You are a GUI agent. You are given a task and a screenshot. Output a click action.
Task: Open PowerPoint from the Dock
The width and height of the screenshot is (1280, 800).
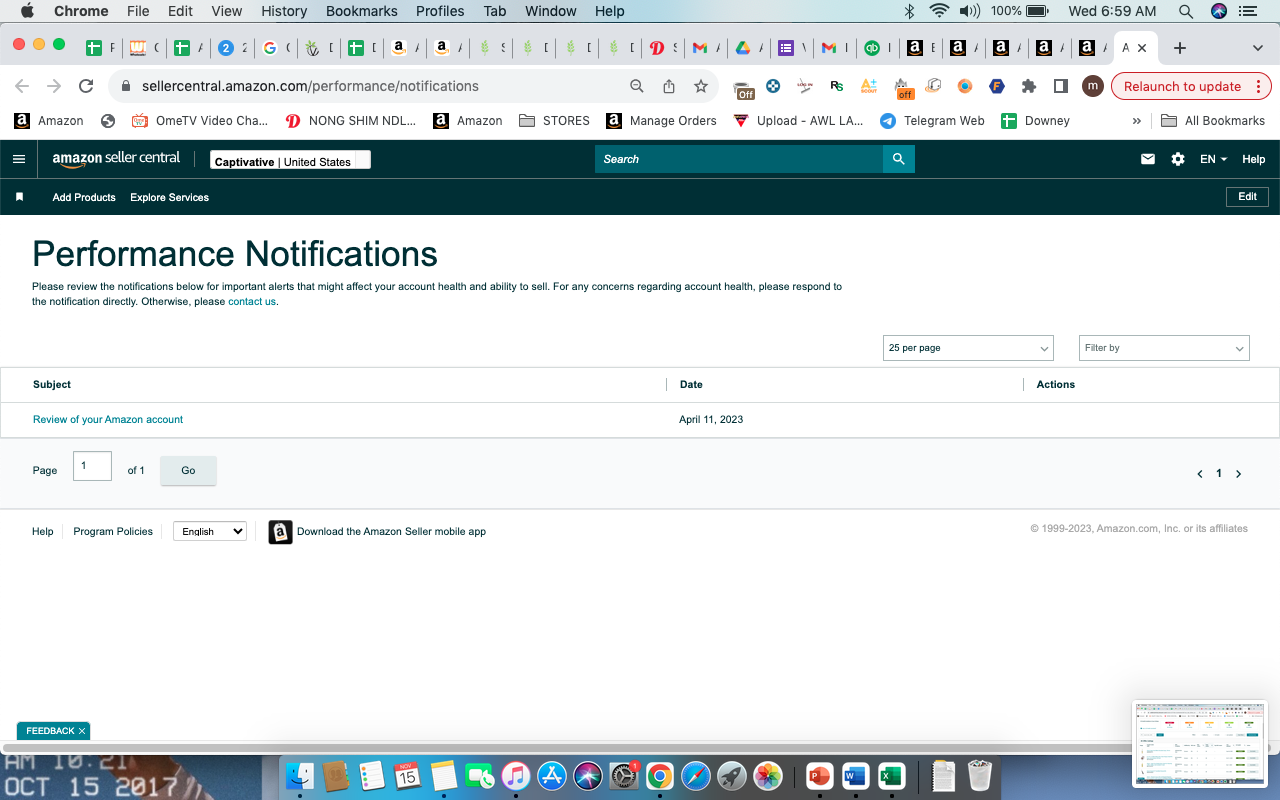[x=820, y=776]
